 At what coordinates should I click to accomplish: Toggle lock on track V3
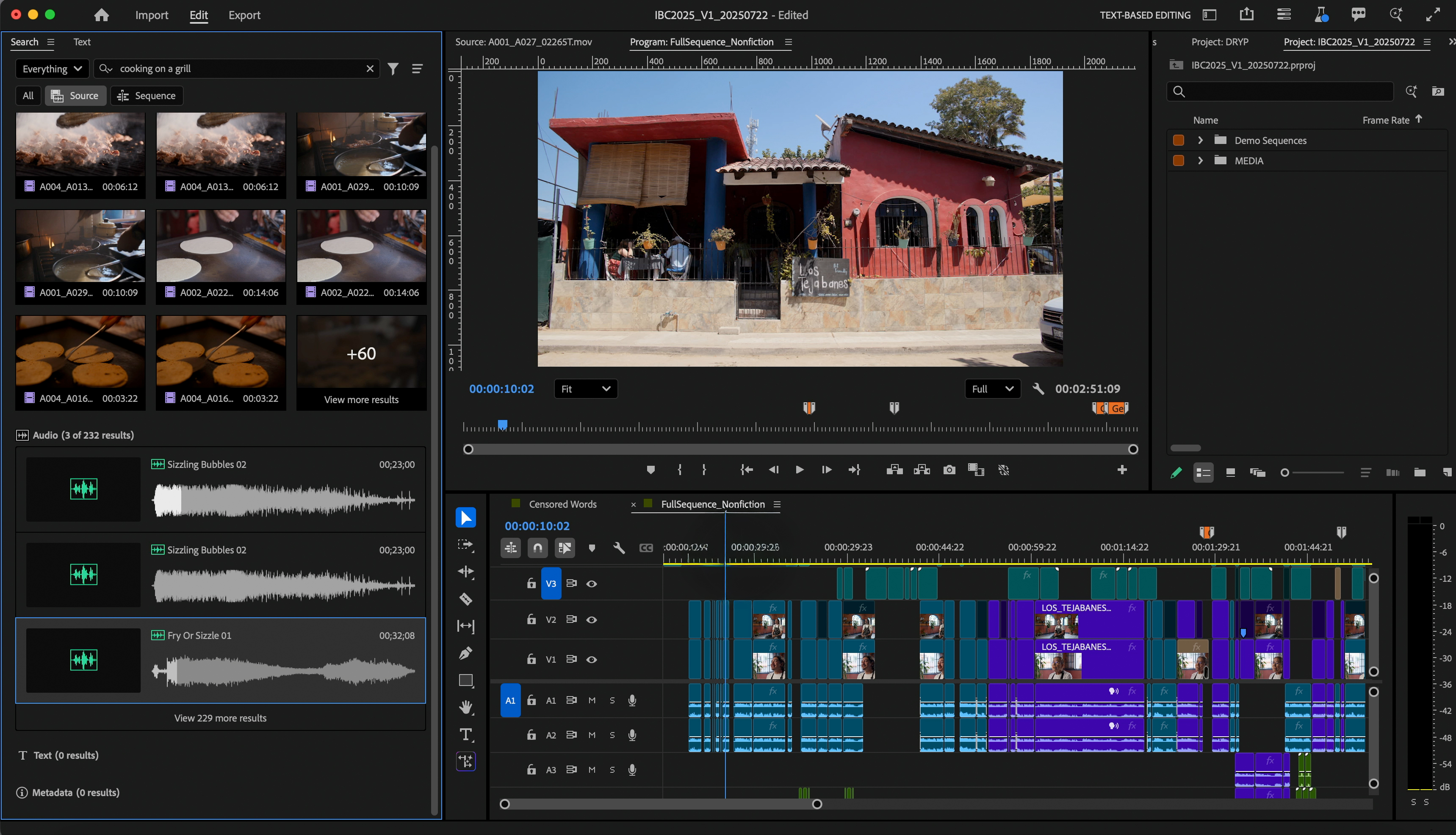tap(531, 583)
